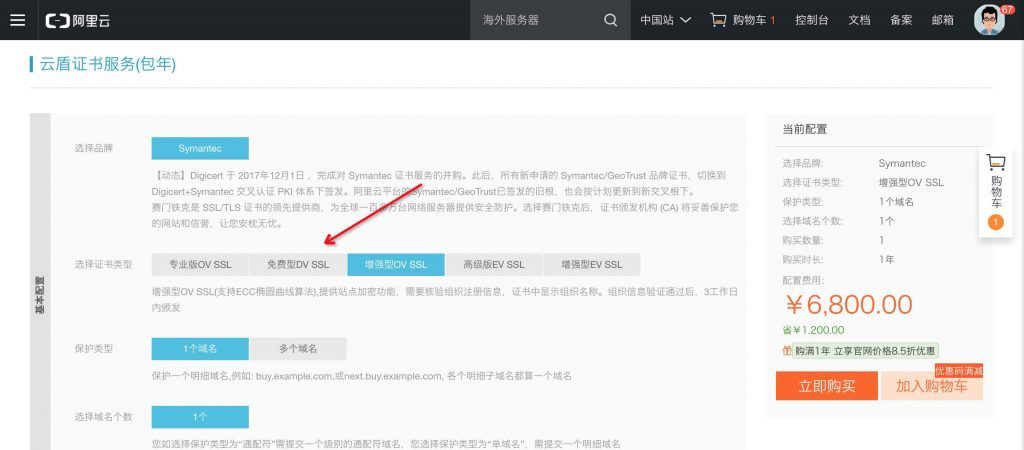This screenshot has width=1024, height=450.
Task: Choose 多个域名 protection type
Action: [x=298, y=349]
